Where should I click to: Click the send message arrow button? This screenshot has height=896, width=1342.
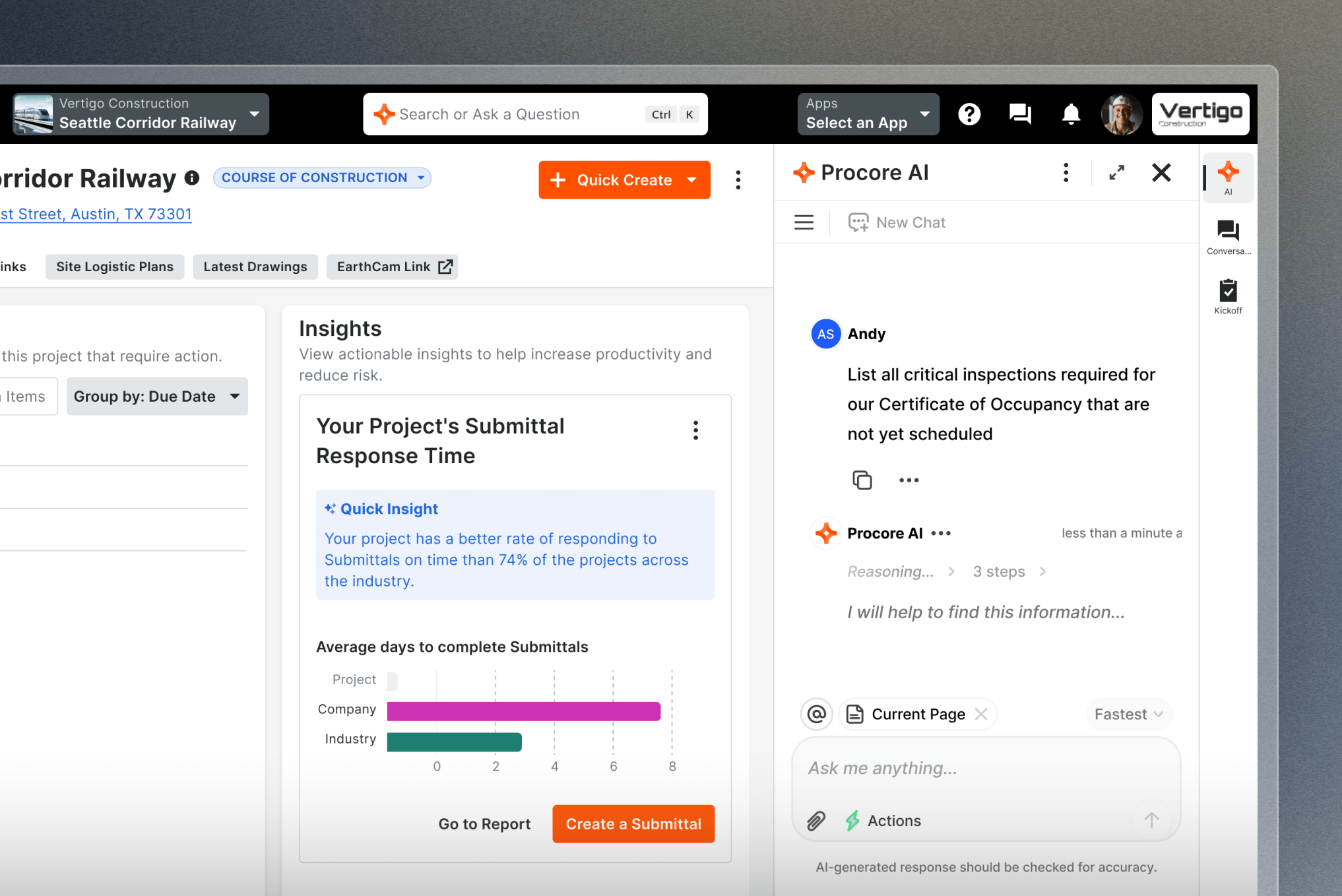pyautogui.click(x=1151, y=820)
